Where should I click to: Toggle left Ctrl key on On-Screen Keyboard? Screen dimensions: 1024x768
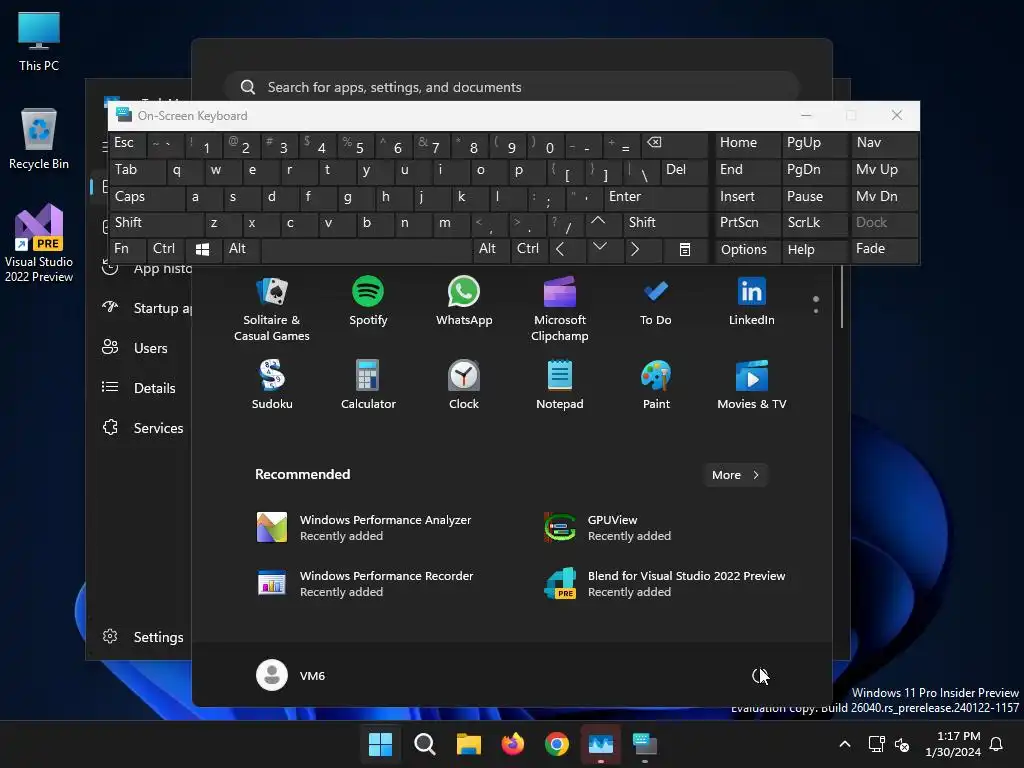166,249
